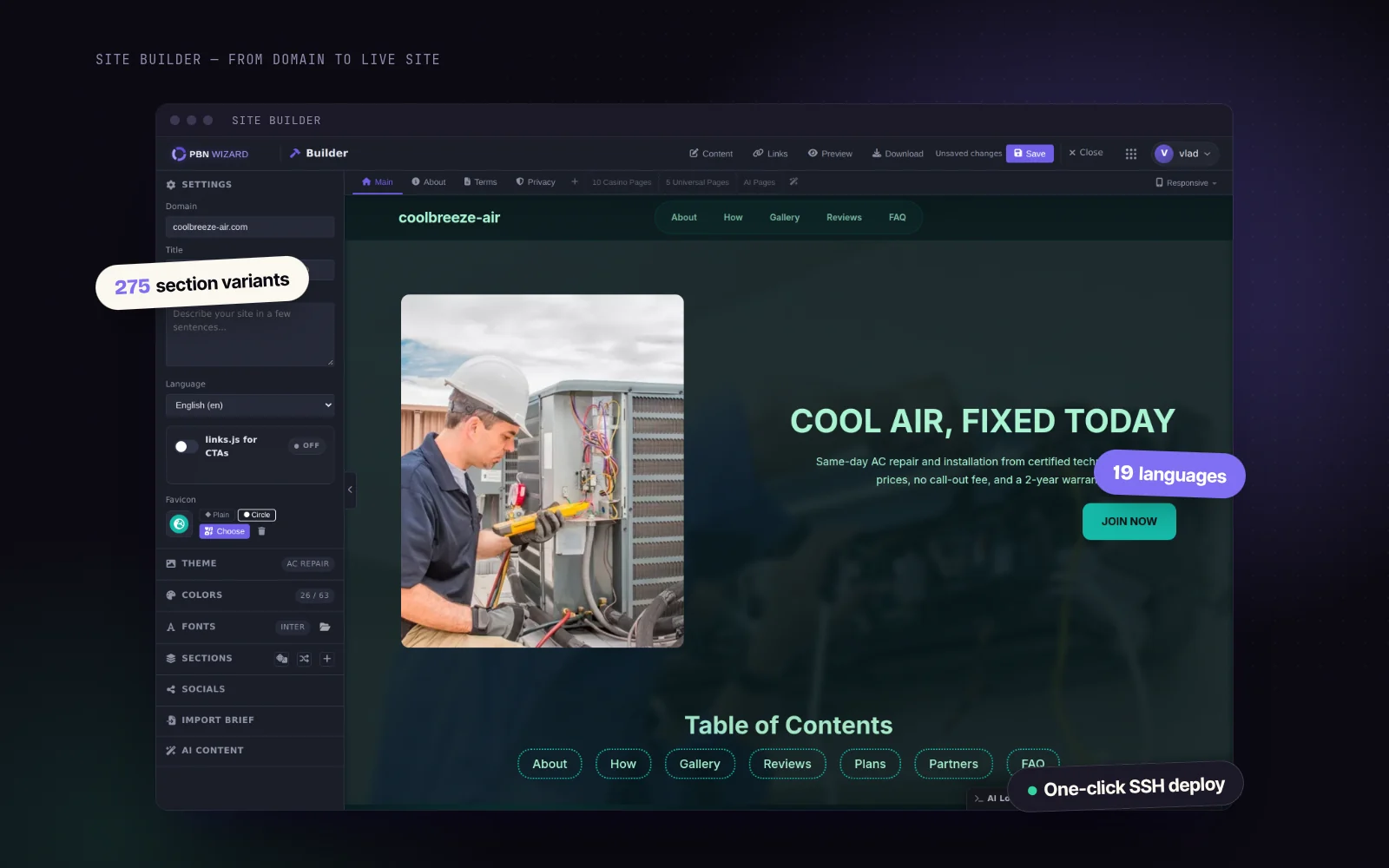Screen dimensions: 1389x868
Task: Shuffle sections order icon
Action: pos(304,659)
